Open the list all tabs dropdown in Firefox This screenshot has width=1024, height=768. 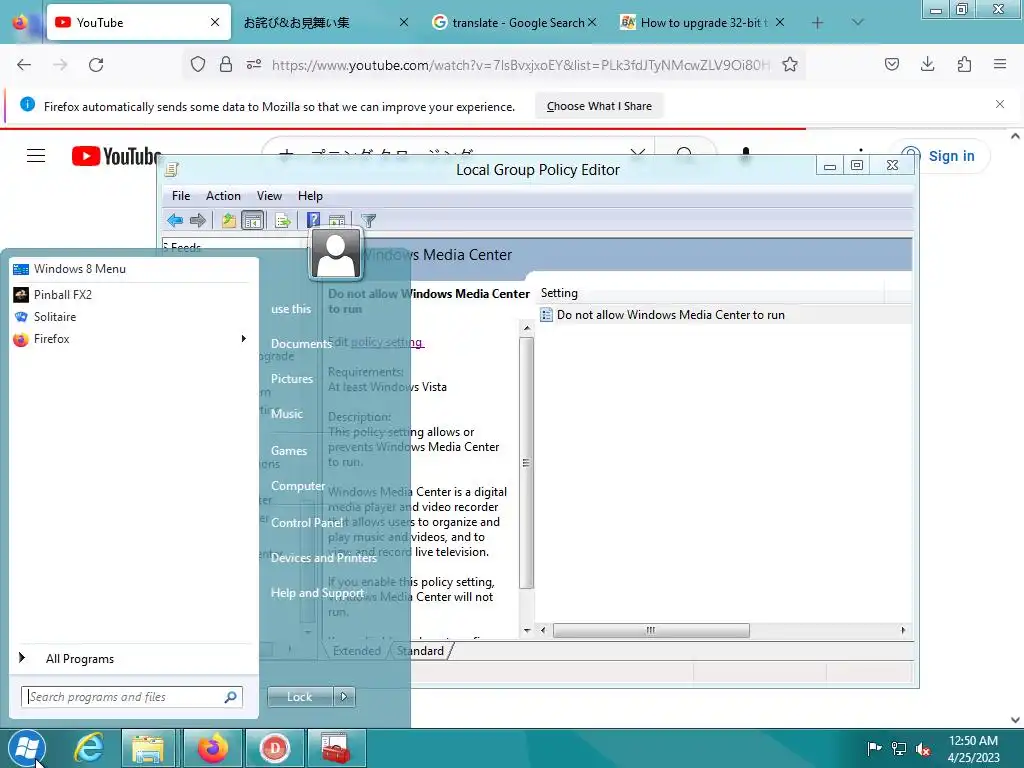click(857, 22)
